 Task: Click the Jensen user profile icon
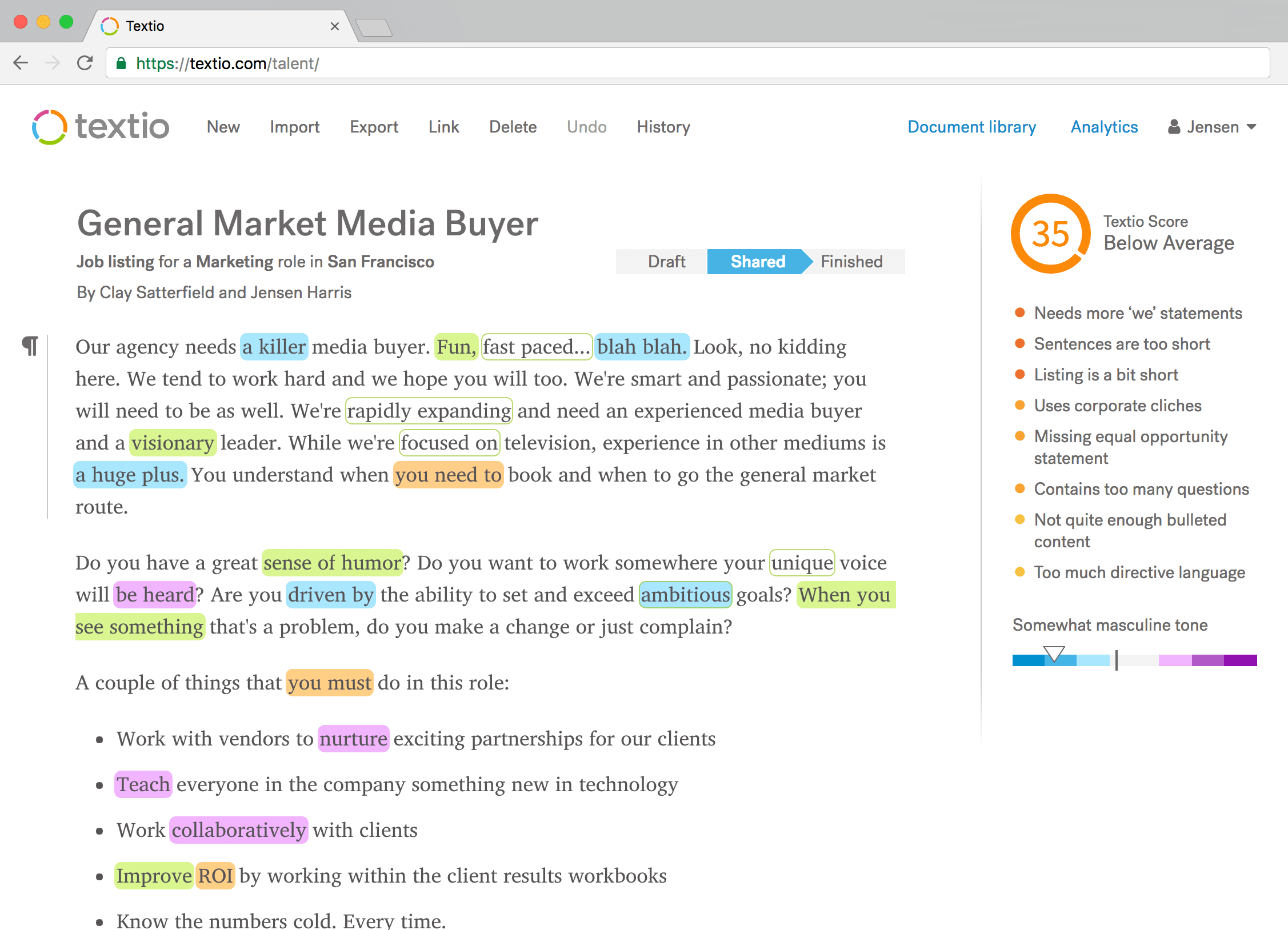[x=1174, y=127]
